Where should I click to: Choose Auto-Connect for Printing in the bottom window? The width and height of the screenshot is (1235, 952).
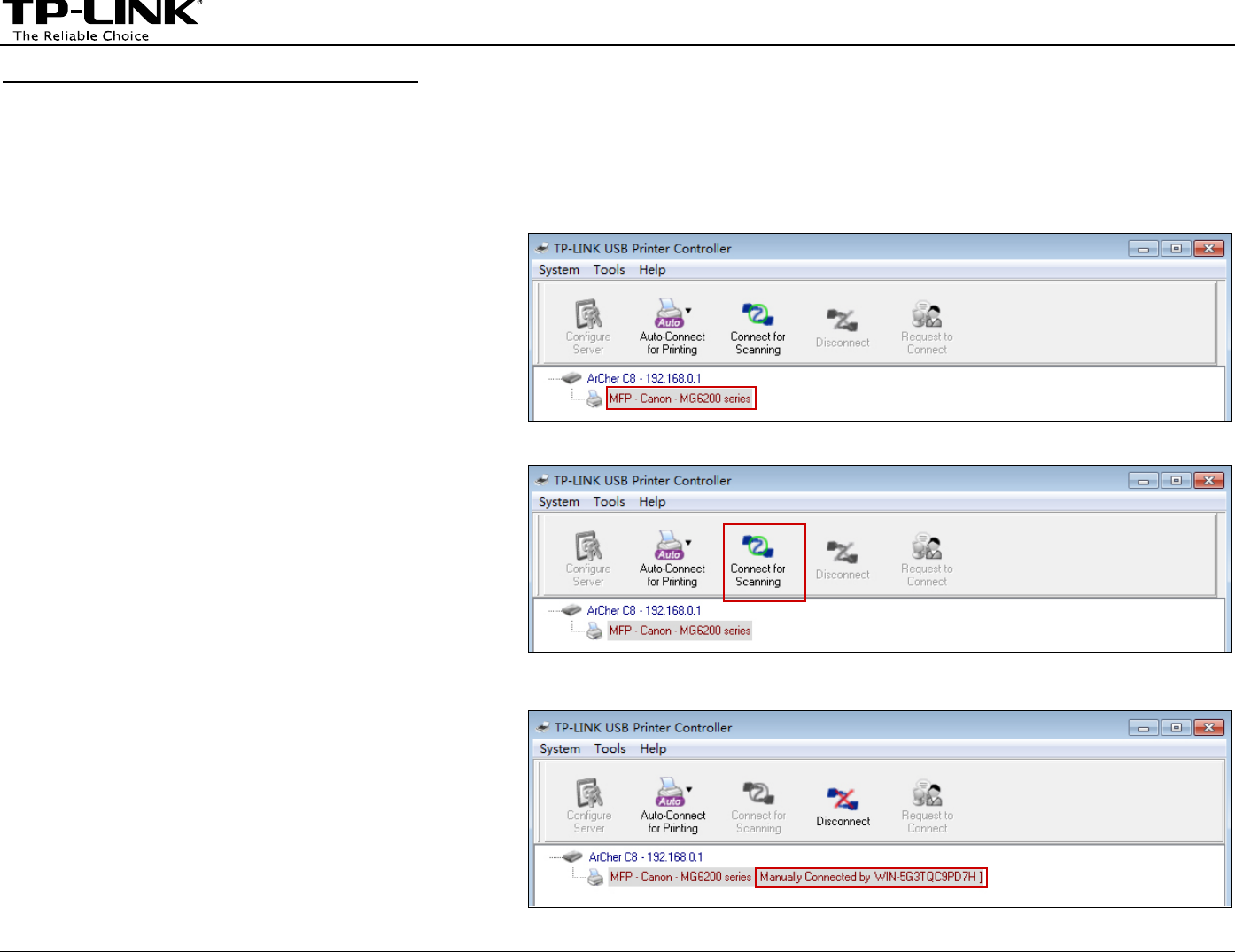[x=673, y=807]
